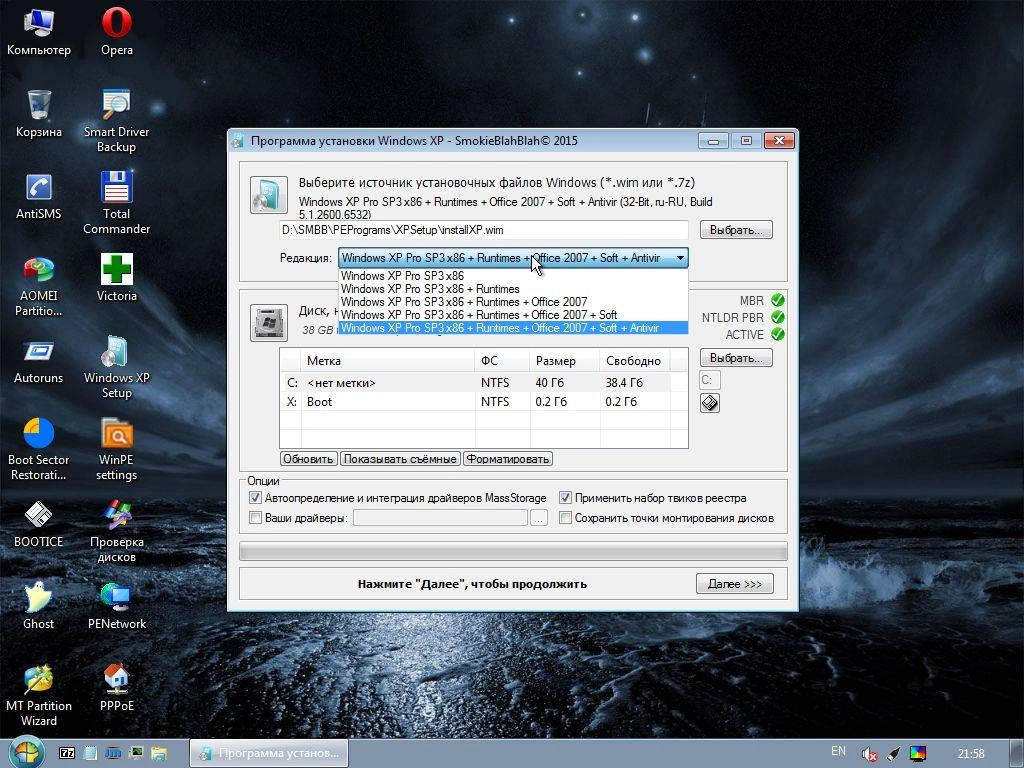Click the installXP.wim path field
This screenshot has width=1024, height=768.
(483, 230)
